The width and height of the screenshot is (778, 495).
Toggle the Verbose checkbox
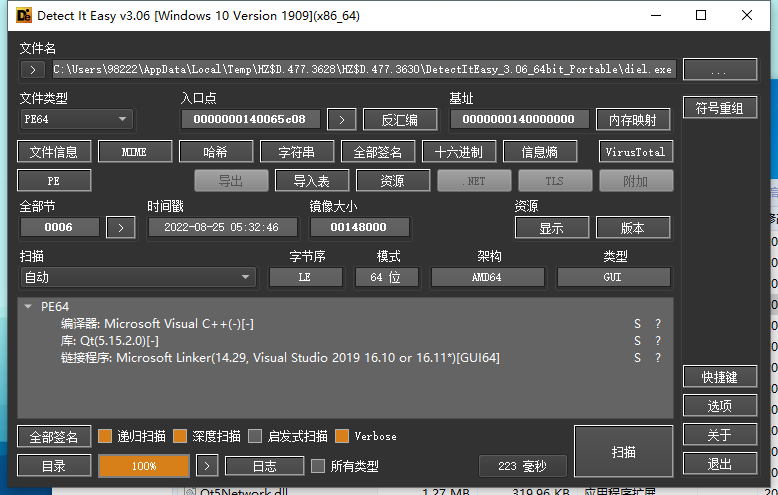[x=342, y=436]
